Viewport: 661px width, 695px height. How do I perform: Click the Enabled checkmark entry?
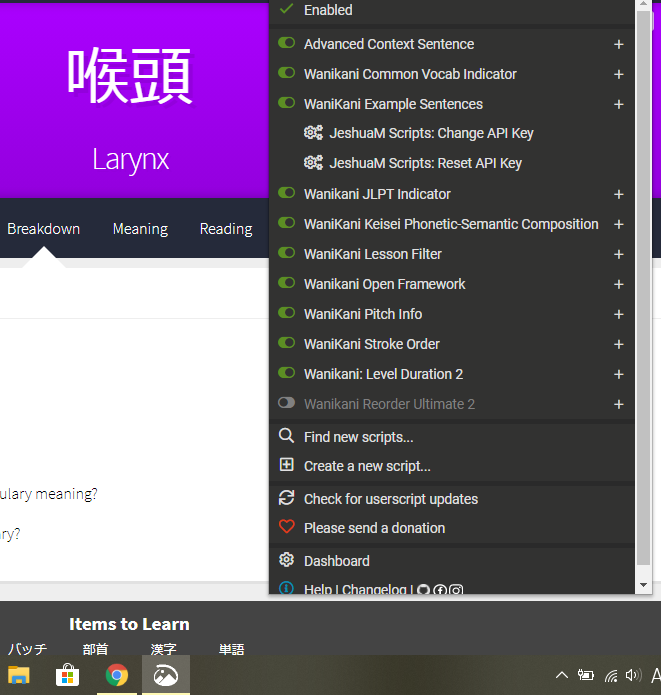pyautogui.click(x=452, y=10)
